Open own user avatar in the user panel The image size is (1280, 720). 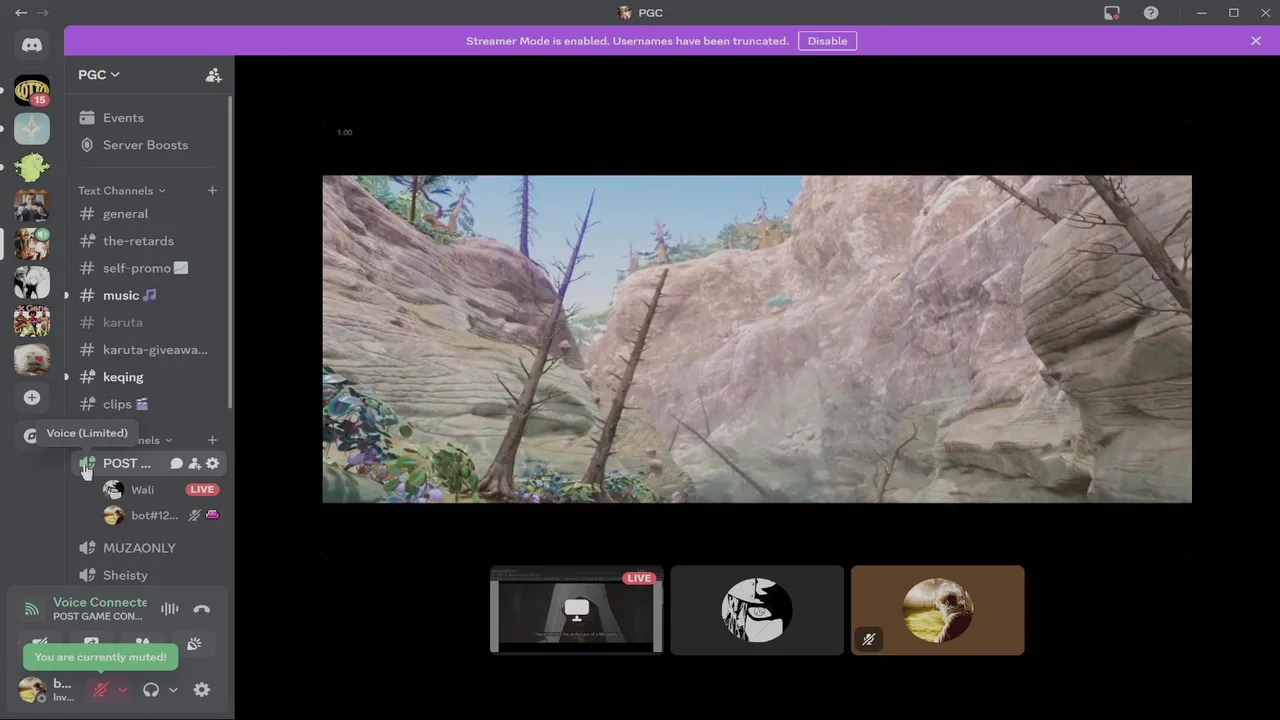32,690
